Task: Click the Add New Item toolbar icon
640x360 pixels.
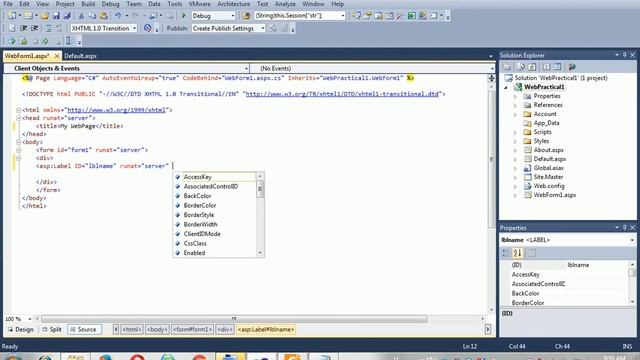Action: (x=28, y=16)
